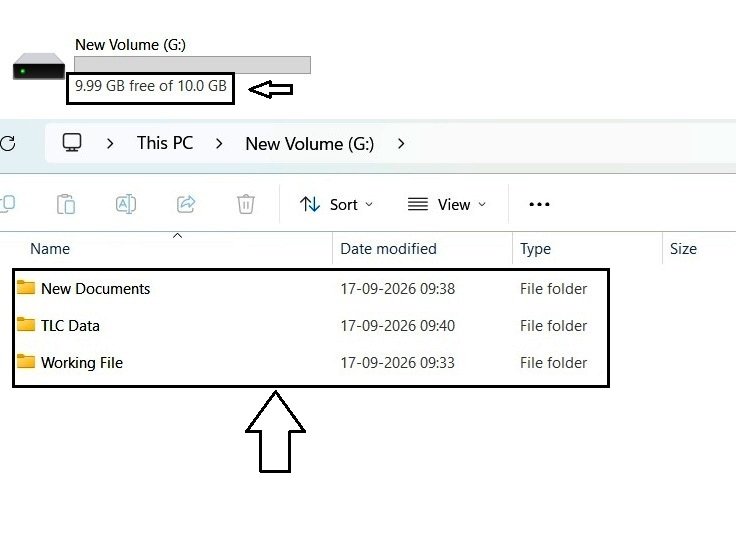Click the This PC monitor icon in the address bar
The height and width of the screenshot is (543, 736).
[72, 143]
